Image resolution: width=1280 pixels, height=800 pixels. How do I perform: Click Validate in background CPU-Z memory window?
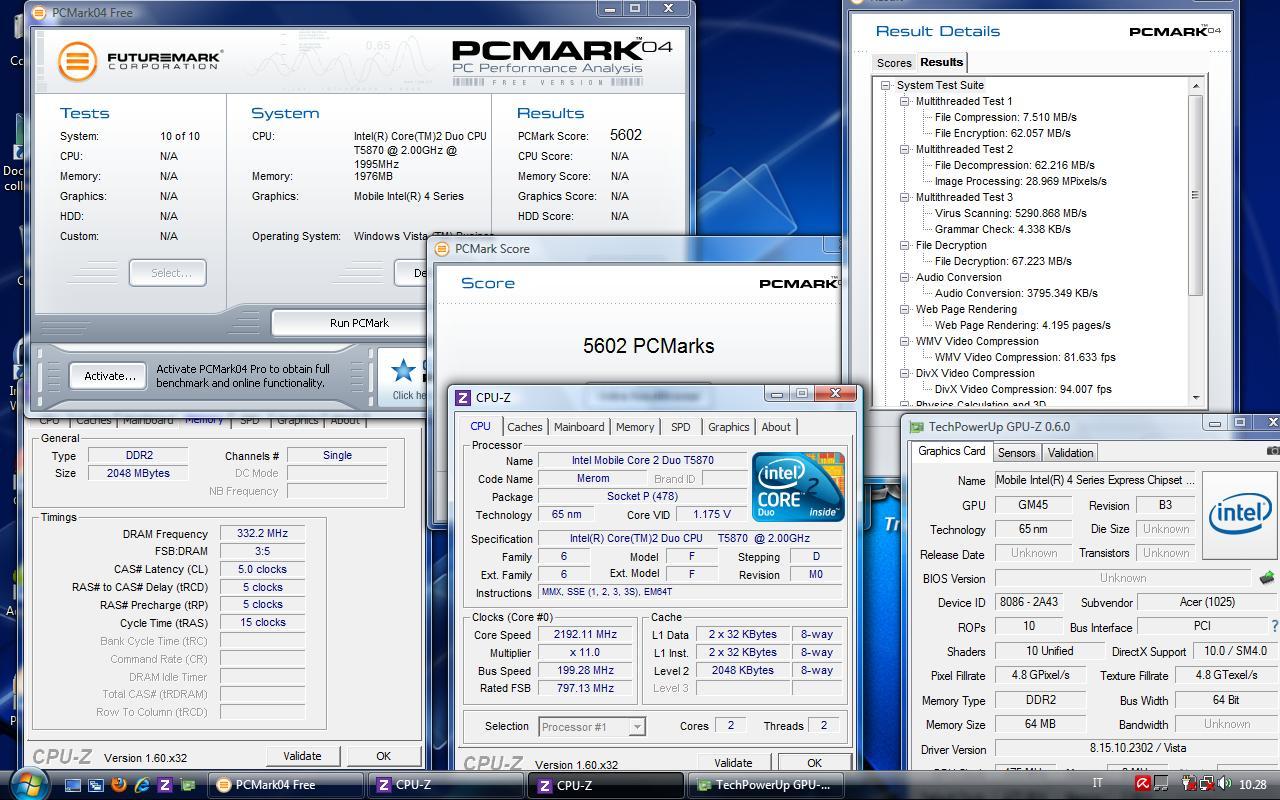(302, 756)
